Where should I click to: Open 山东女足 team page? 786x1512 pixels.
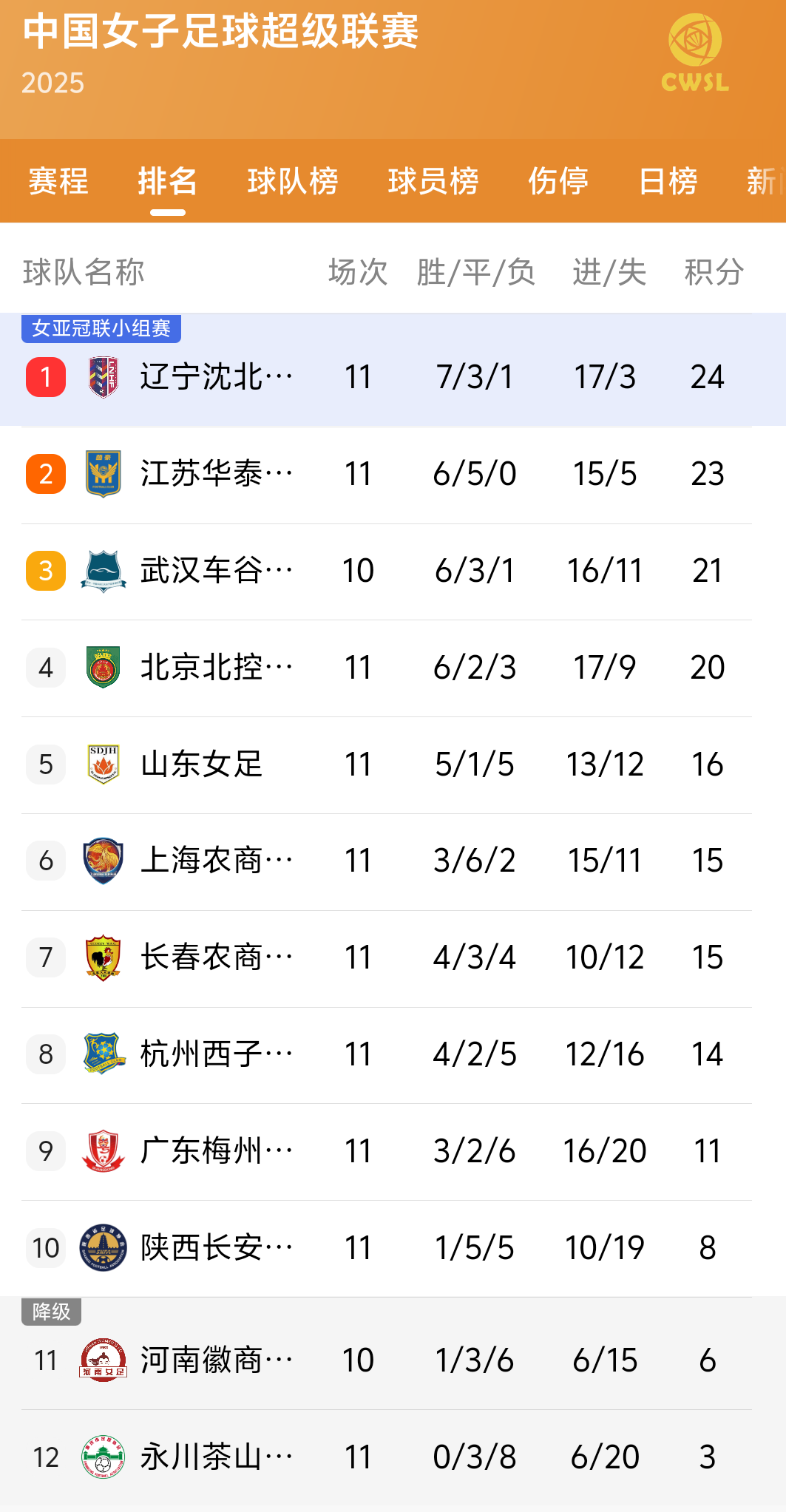click(202, 765)
